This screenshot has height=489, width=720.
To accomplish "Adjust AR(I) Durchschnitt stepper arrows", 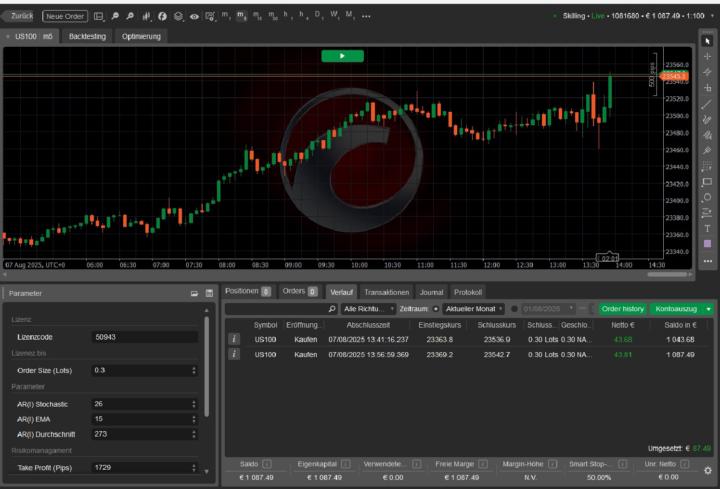I will coord(194,434).
